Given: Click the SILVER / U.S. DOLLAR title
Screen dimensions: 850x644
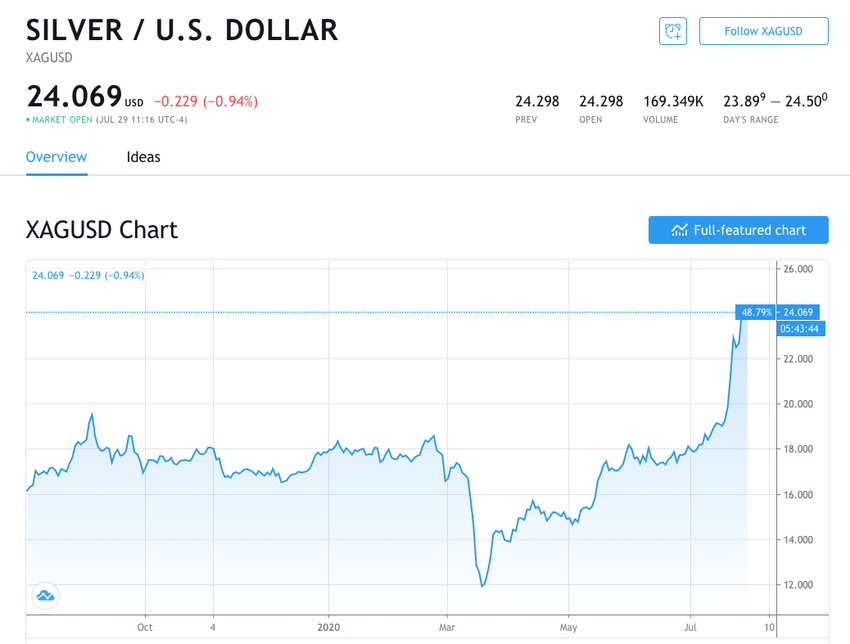Looking at the screenshot, I should point(181,29).
